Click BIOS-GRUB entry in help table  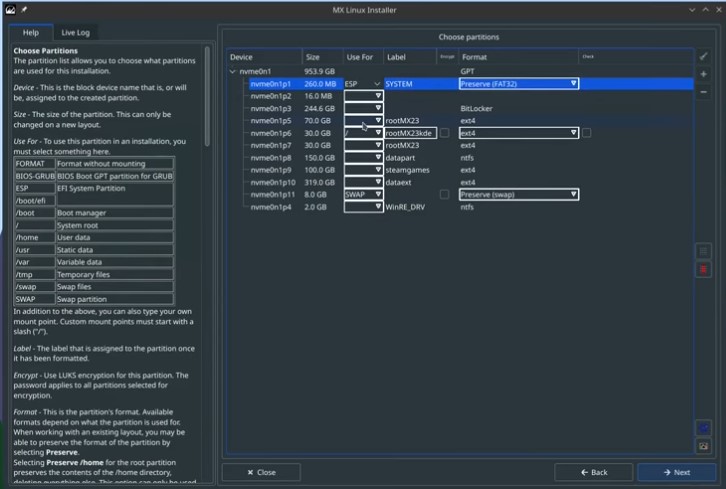click(35, 176)
